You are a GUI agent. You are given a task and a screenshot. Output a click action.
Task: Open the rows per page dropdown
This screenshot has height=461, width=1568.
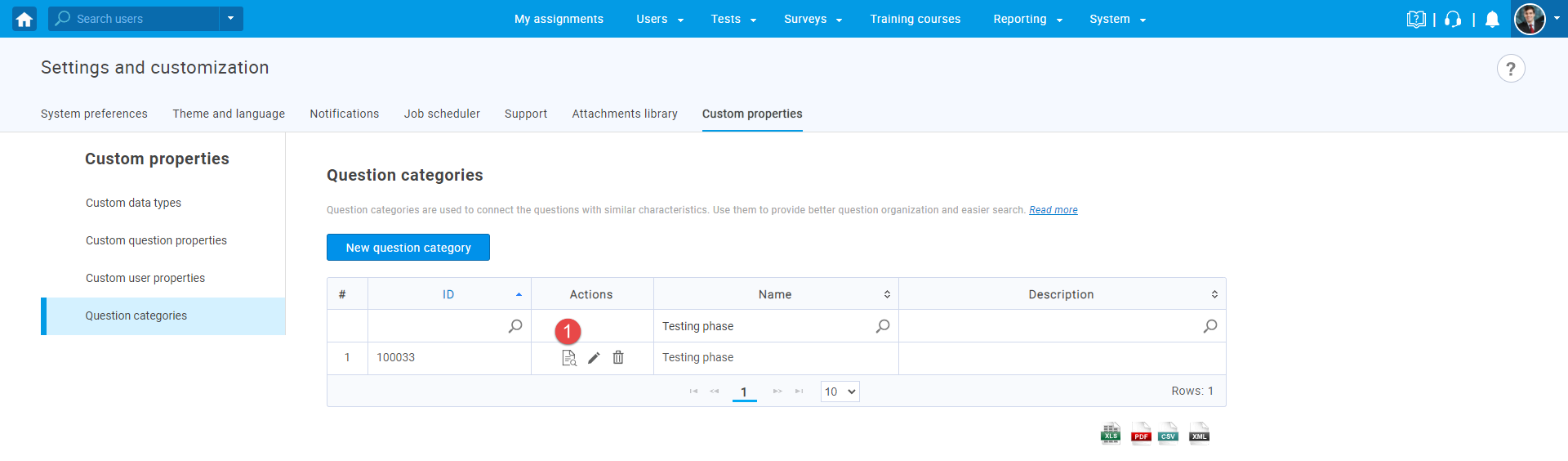[840, 392]
